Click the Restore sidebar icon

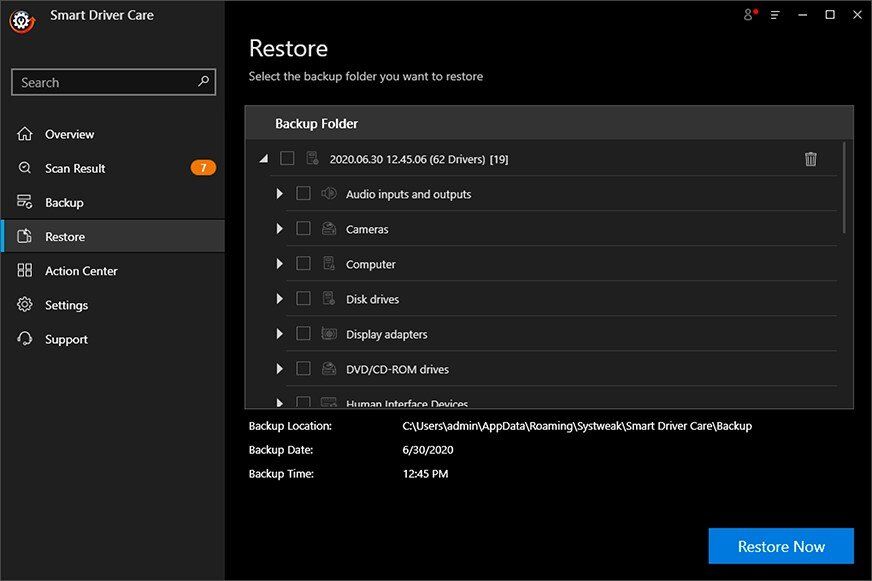(24, 236)
